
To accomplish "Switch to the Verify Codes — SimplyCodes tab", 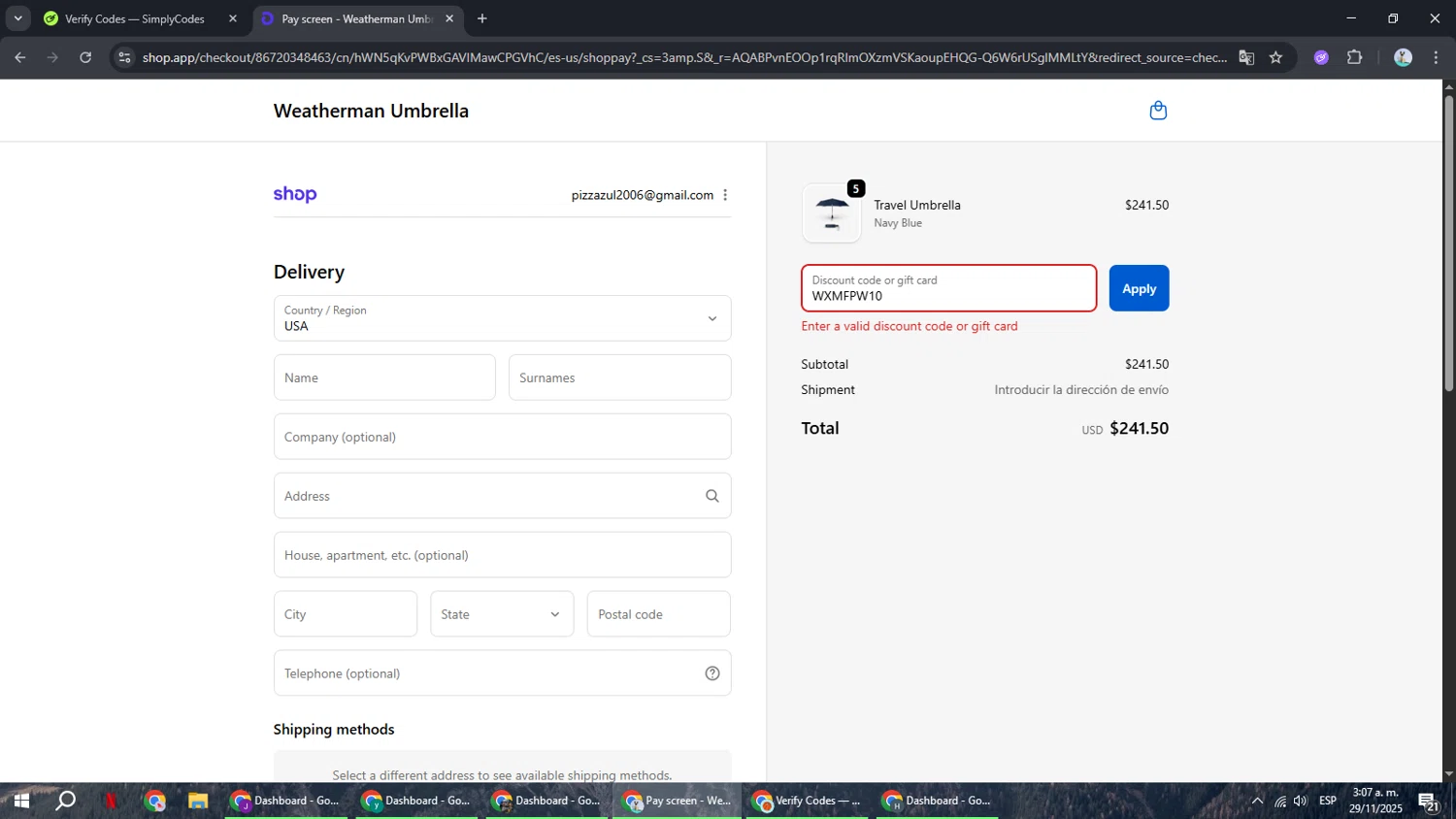I will (134, 18).
